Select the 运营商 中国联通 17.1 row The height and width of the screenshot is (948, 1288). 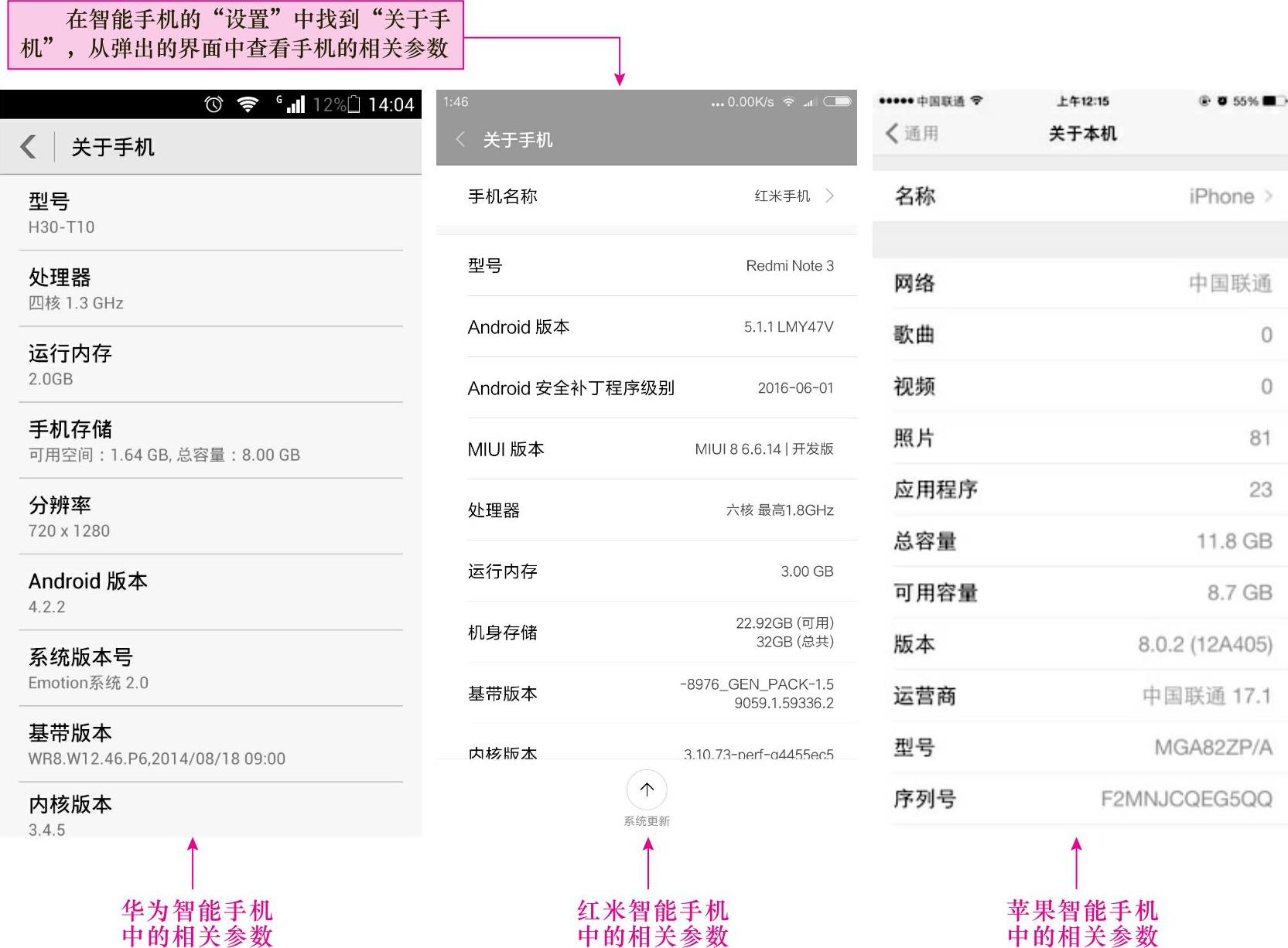1080,696
